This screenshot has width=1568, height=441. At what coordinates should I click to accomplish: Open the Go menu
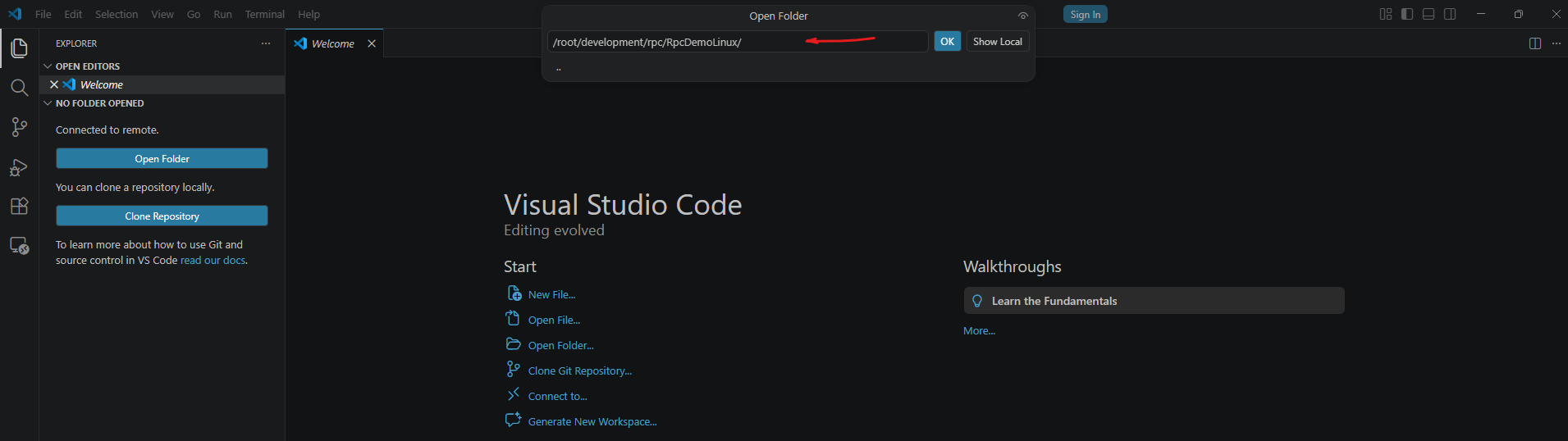(x=194, y=14)
